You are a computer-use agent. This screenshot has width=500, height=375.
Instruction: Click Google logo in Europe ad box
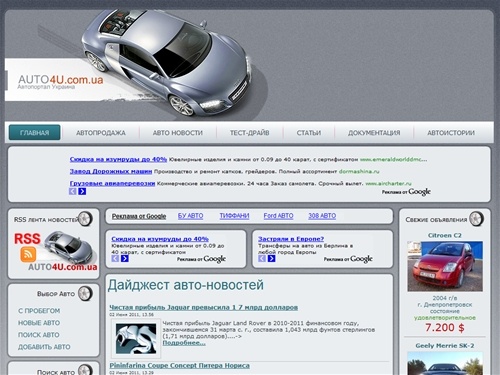click(361, 259)
